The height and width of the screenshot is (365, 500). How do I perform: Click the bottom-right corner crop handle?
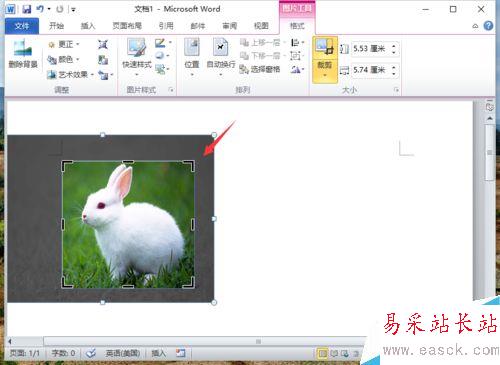pos(189,282)
